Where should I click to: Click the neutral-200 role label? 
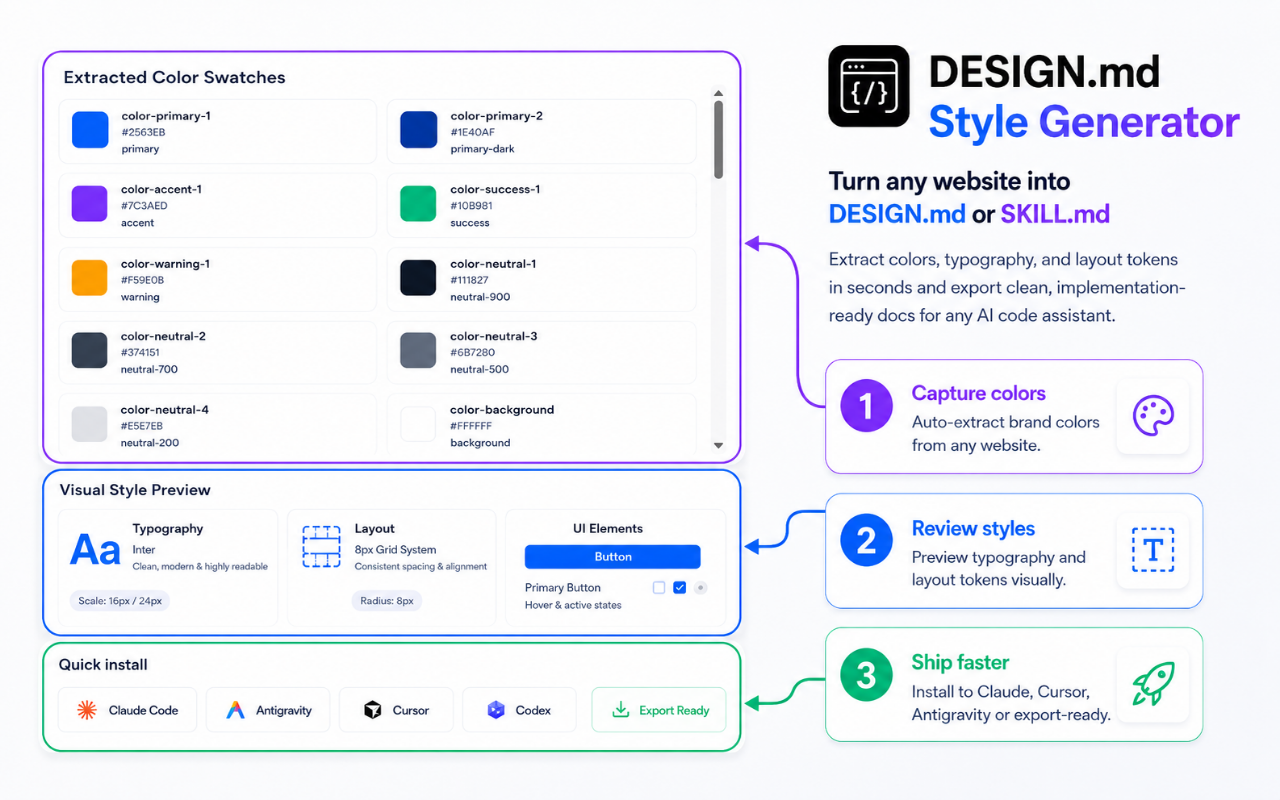150,443
